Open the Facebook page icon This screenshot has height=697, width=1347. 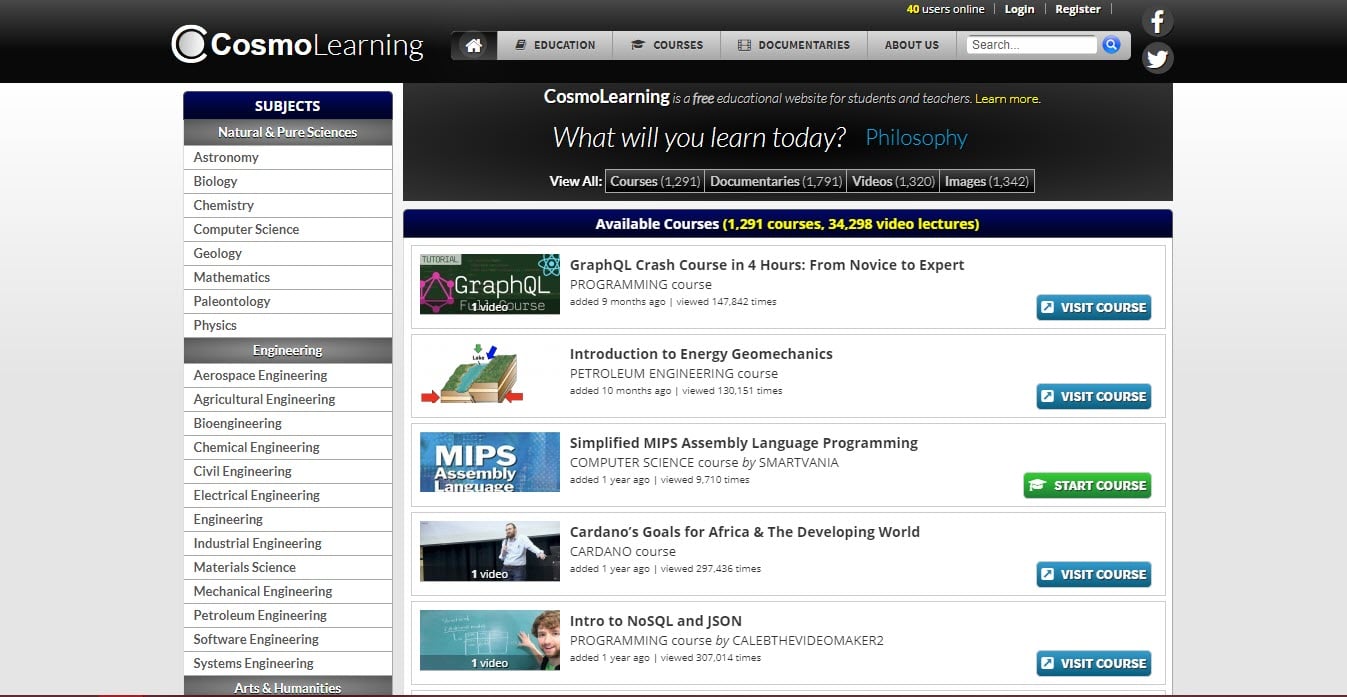(x=1157, y=21)
